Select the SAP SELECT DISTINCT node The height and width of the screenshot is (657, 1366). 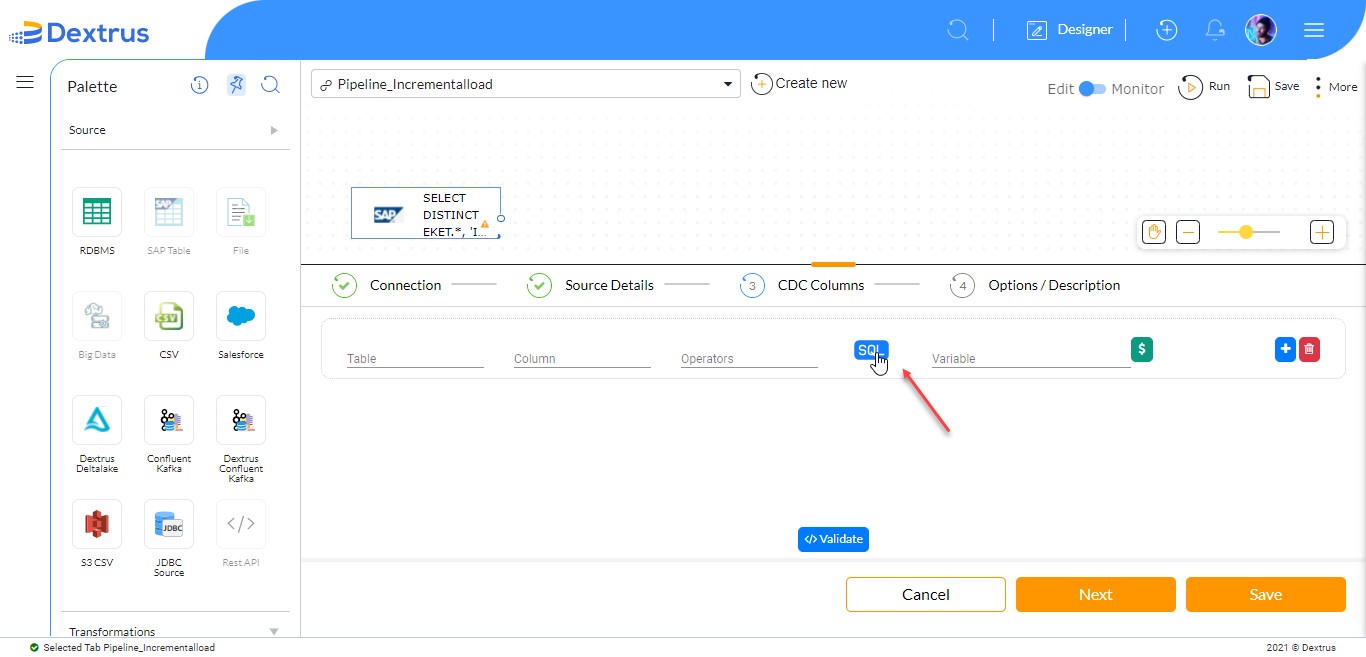425,213
